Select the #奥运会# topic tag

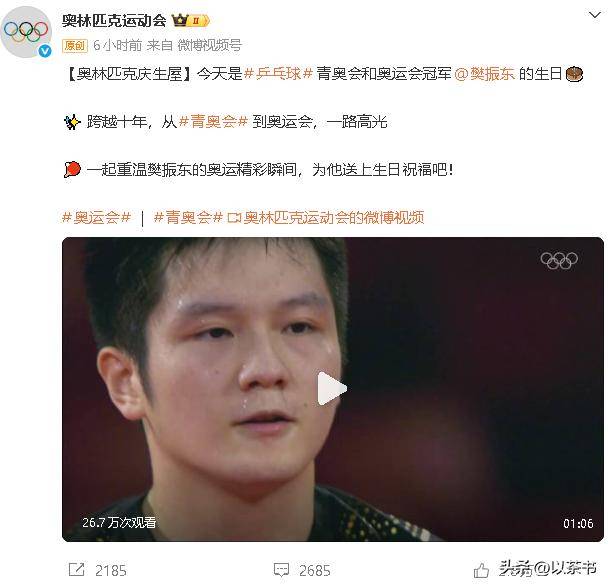(96, 218)
